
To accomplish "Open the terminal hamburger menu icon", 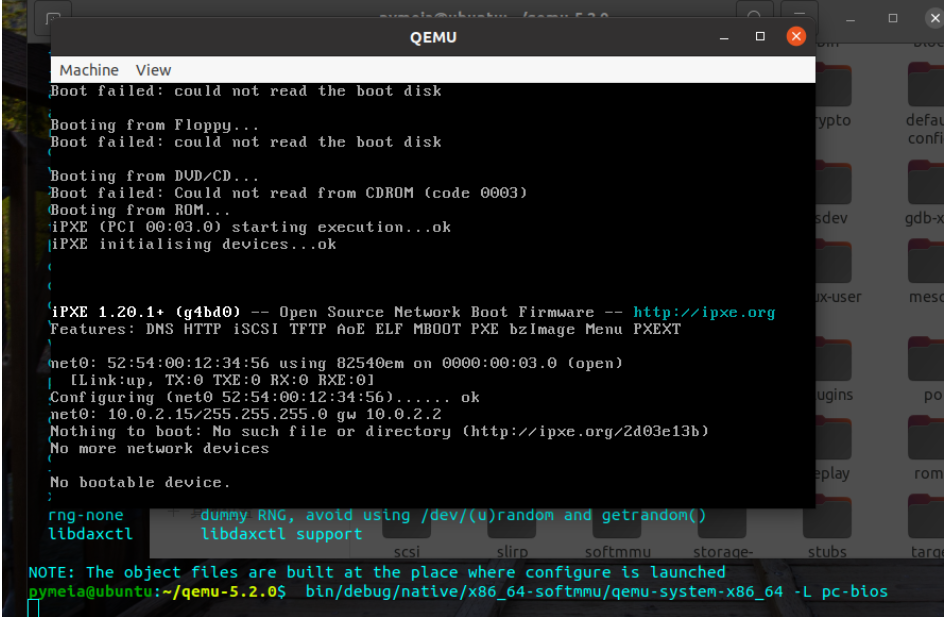I will (x=799, y=13).
